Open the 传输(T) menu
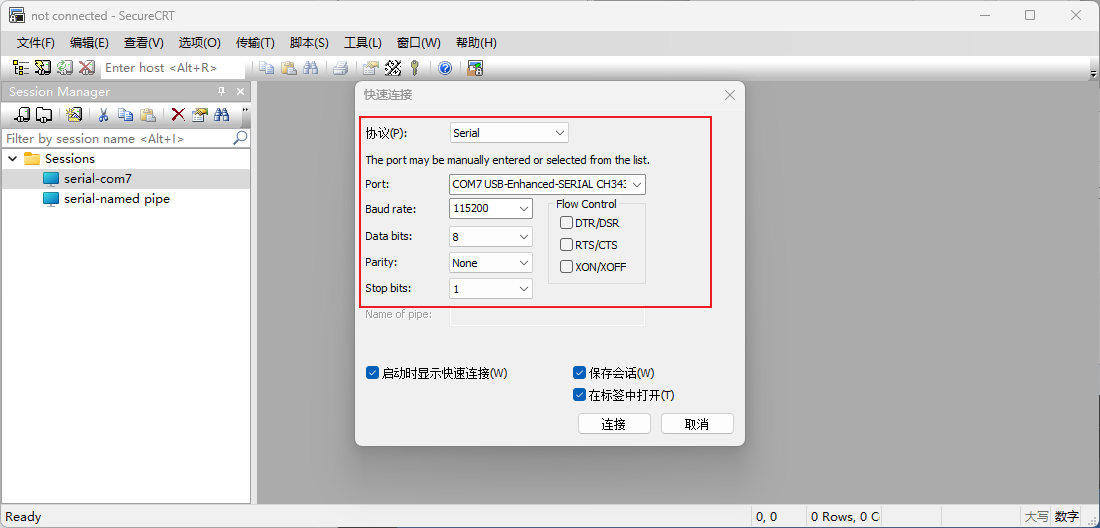 coord(255,43)
